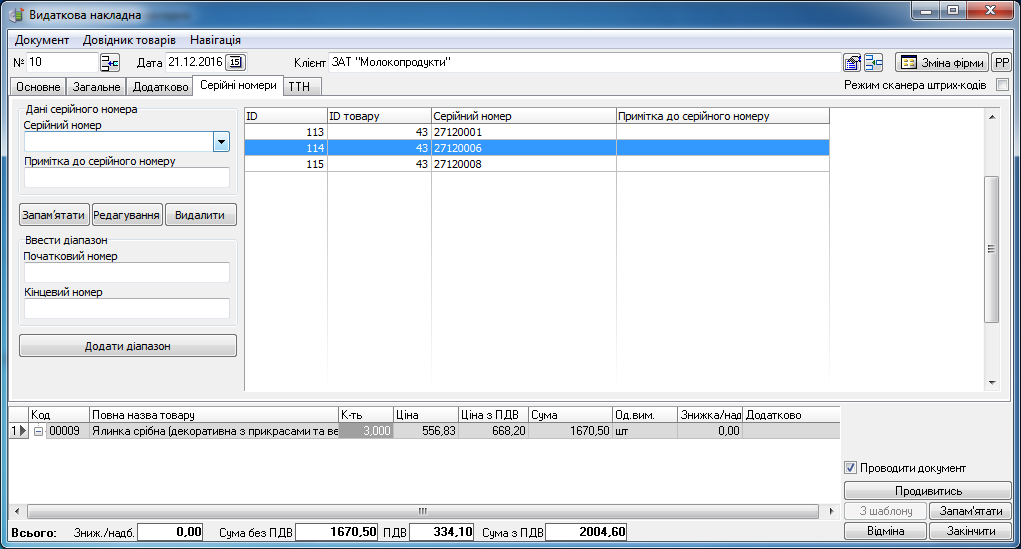Click the application icon in title bar
This screenshot has width=1021, height=549.
[x=16, y=14]
